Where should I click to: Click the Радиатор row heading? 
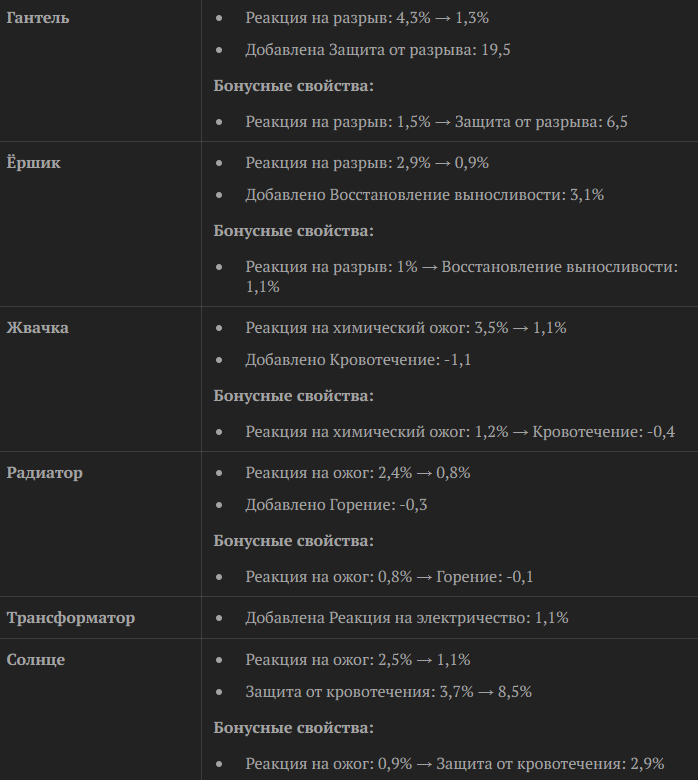point(45,473)
